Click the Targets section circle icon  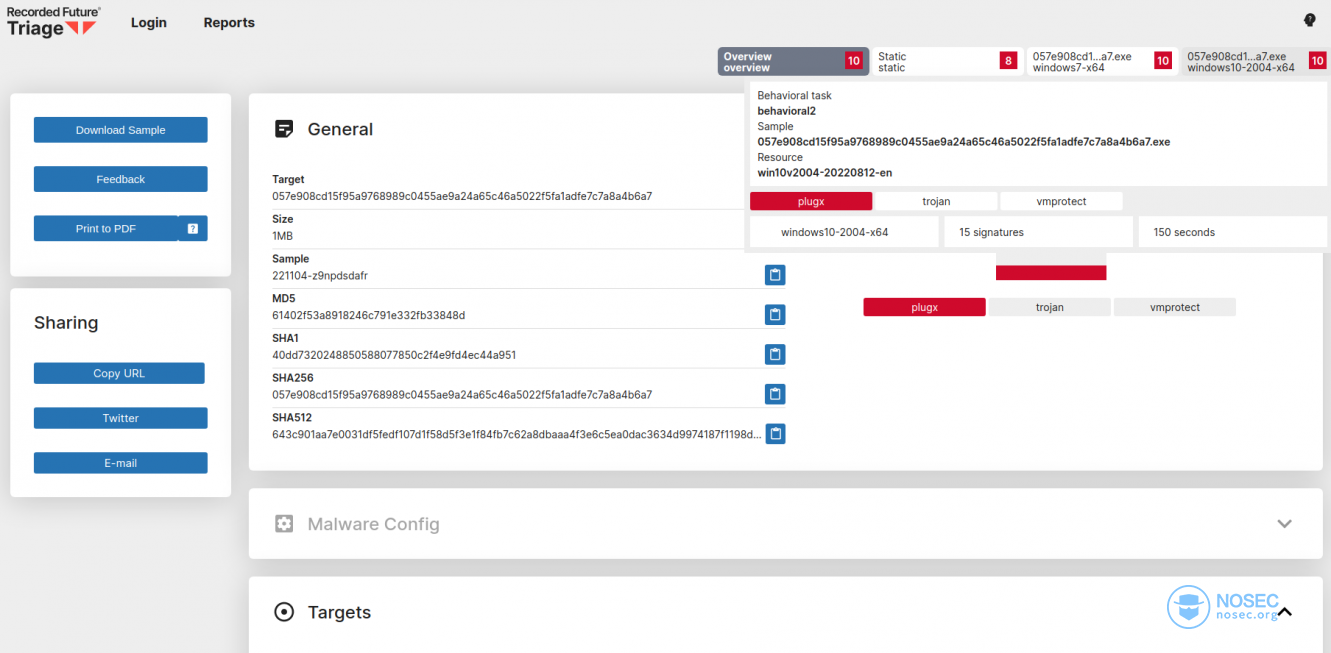click(284, 612)
